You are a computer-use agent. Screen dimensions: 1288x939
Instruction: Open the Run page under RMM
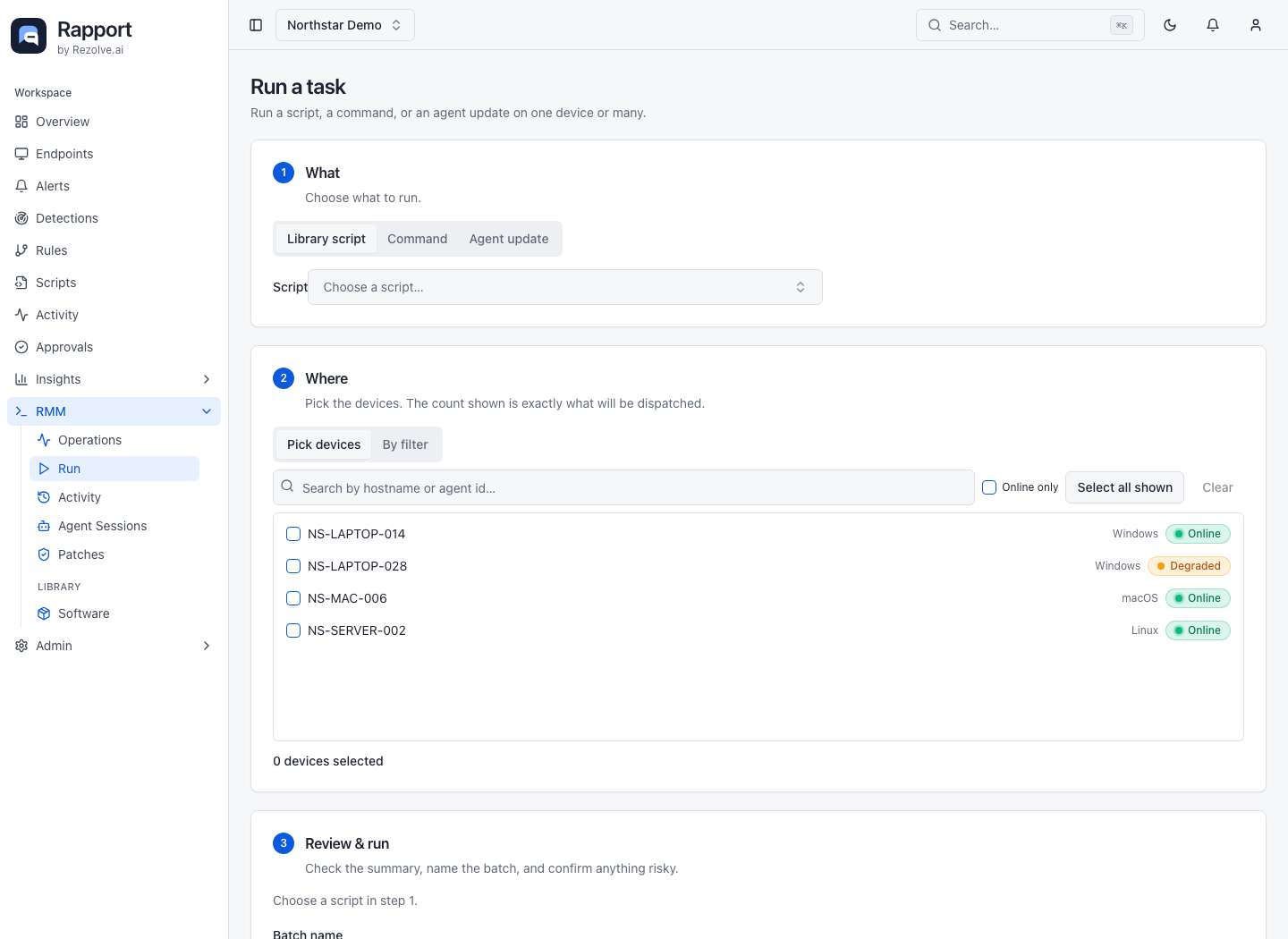click(x=114, y=469)
